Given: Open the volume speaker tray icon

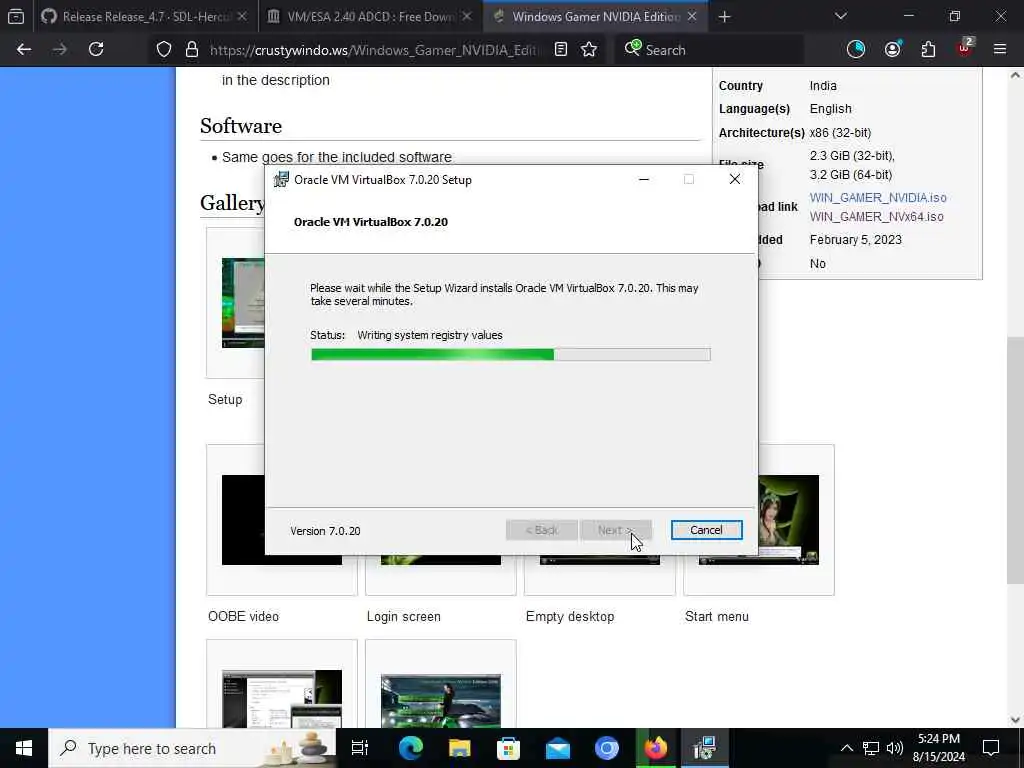Looking at the screenshot, I should [x=895, y=748].
